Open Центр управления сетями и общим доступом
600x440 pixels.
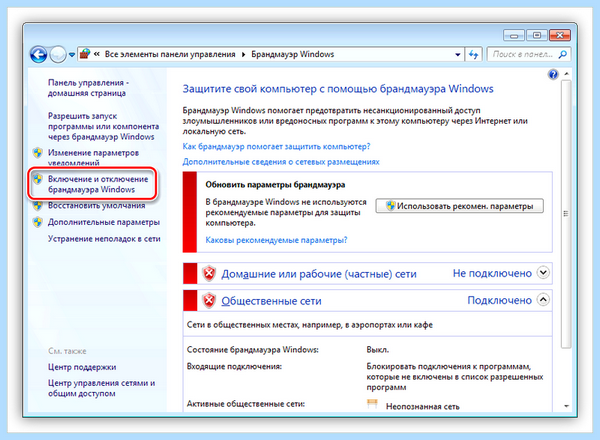click(x=101, y=388)
